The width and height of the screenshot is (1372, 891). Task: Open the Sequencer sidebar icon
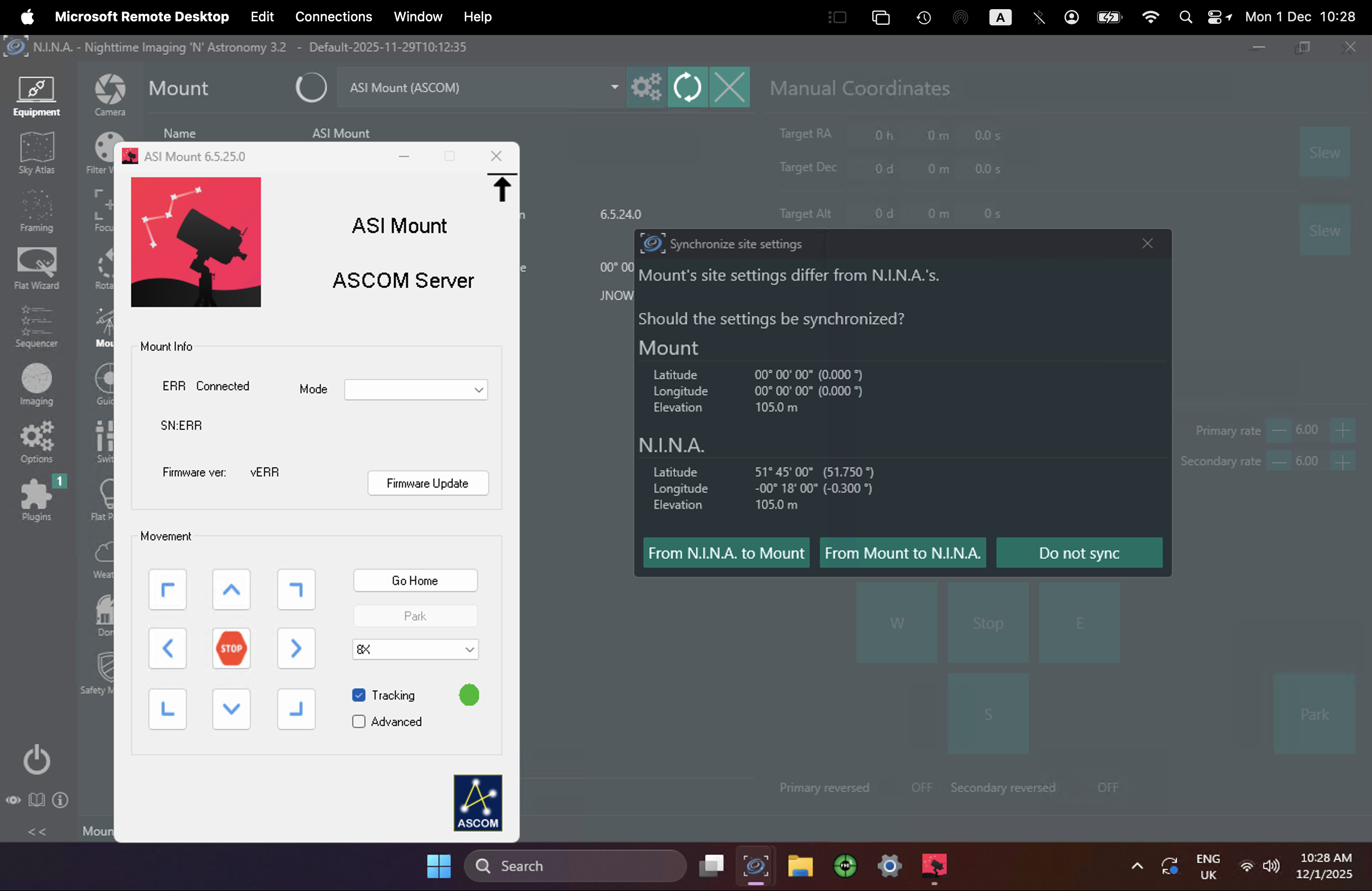click(37, 326)
